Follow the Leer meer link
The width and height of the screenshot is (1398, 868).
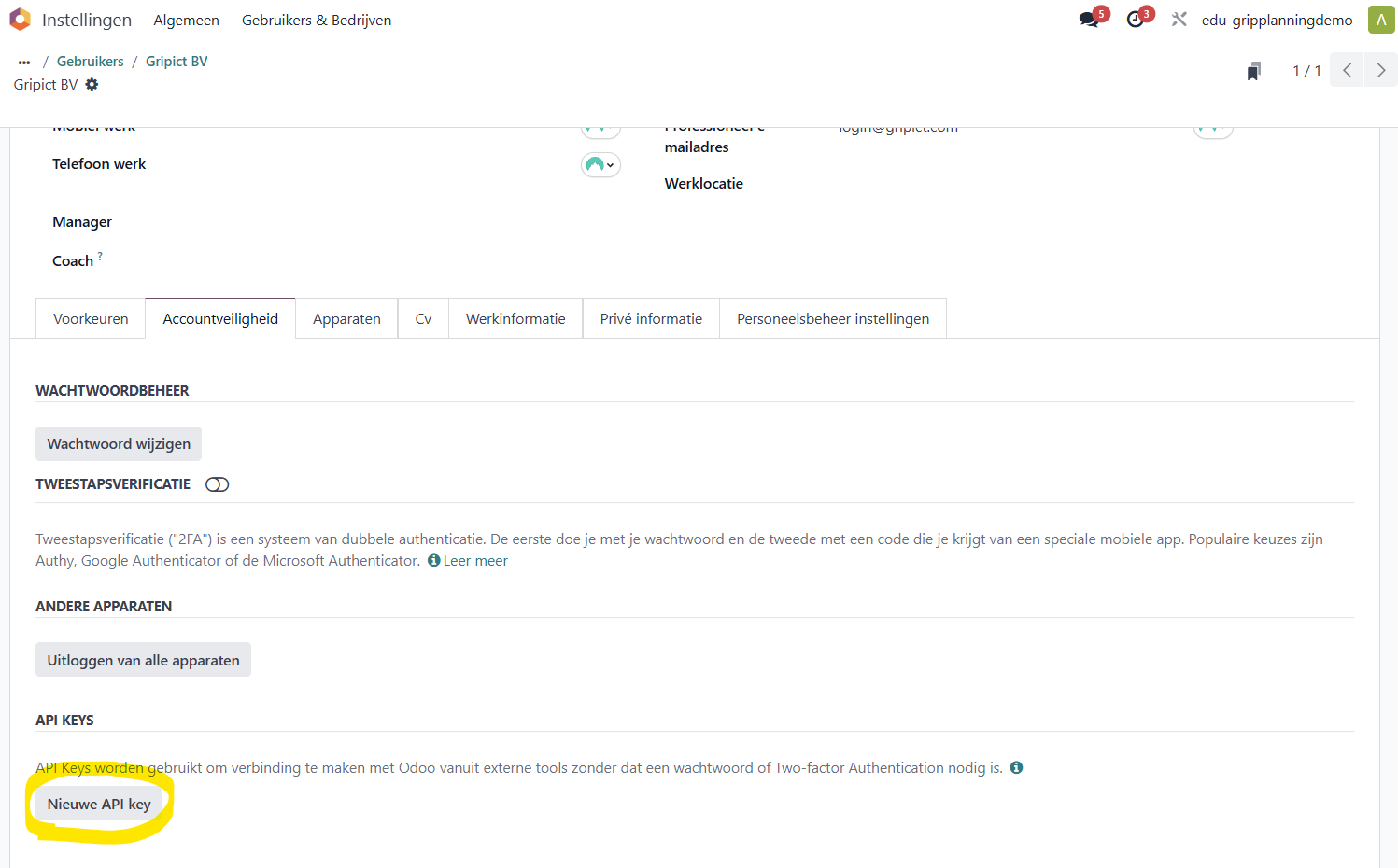tap(474, 560)
